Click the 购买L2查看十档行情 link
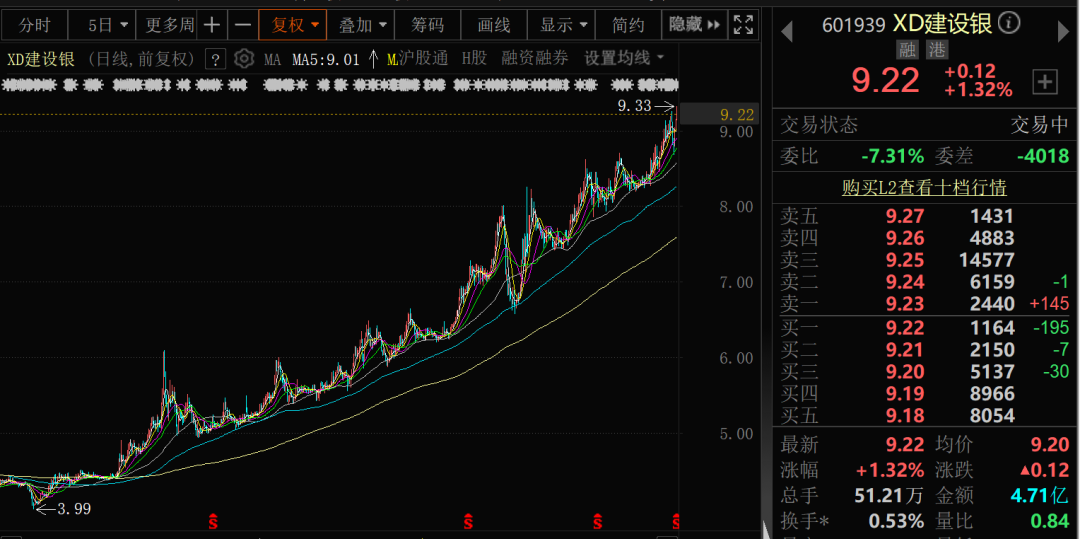 (x=924, y=188)
